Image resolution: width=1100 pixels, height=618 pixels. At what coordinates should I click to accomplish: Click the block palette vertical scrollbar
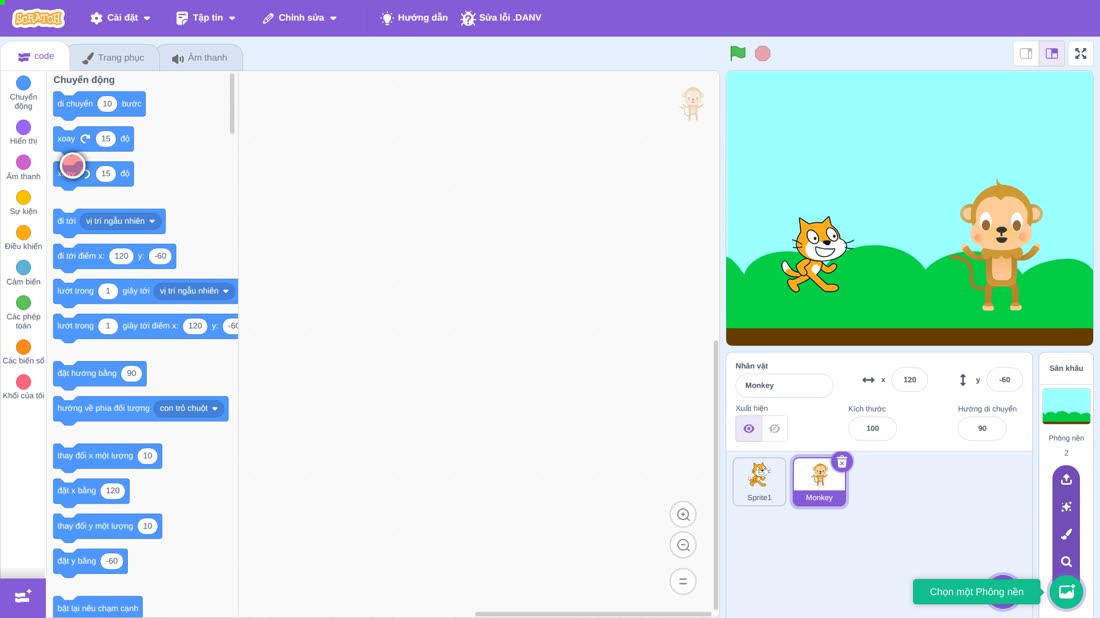tap(232, 104)
